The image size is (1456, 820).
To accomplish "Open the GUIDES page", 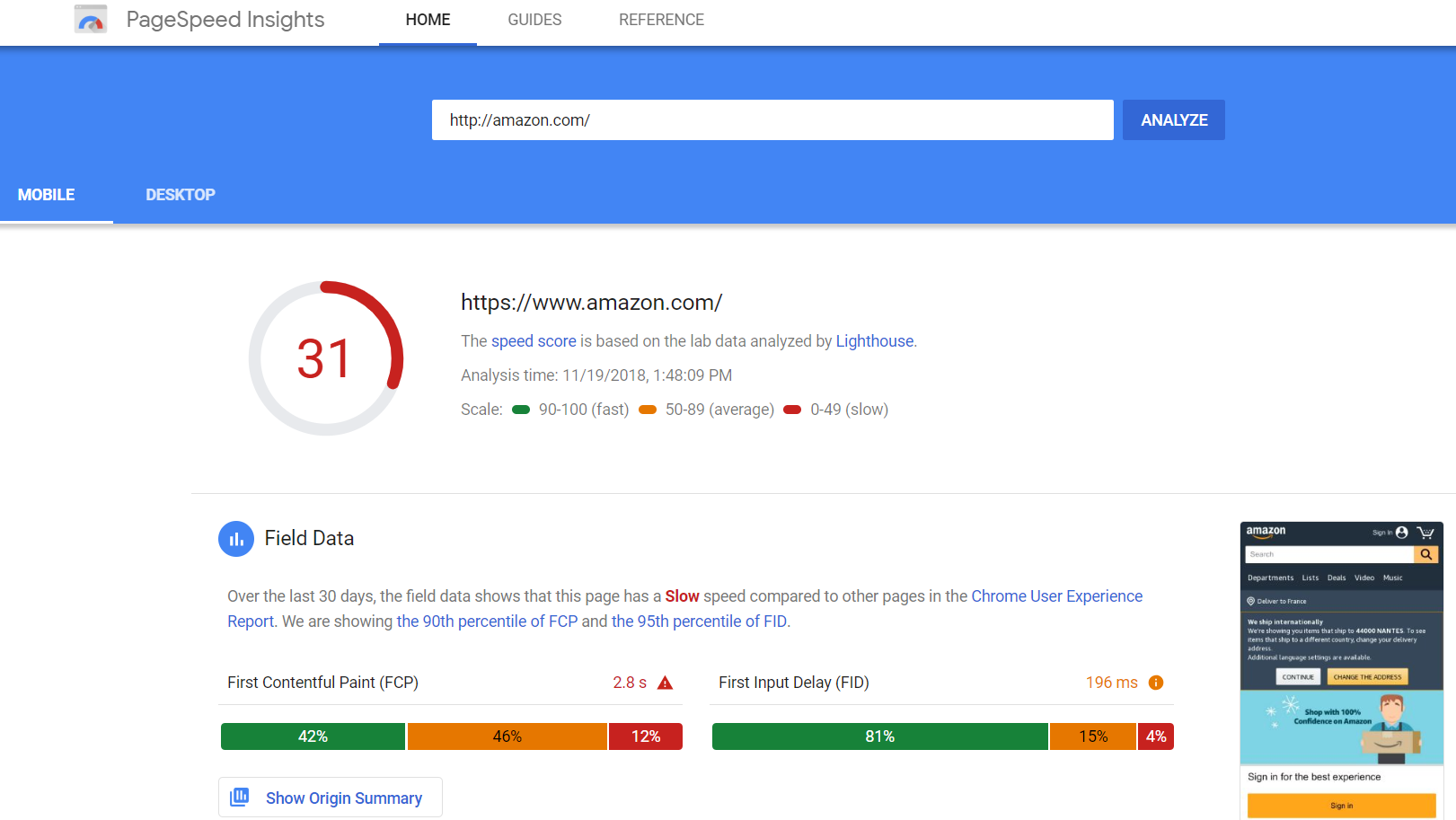I will (x=534, y=19).
